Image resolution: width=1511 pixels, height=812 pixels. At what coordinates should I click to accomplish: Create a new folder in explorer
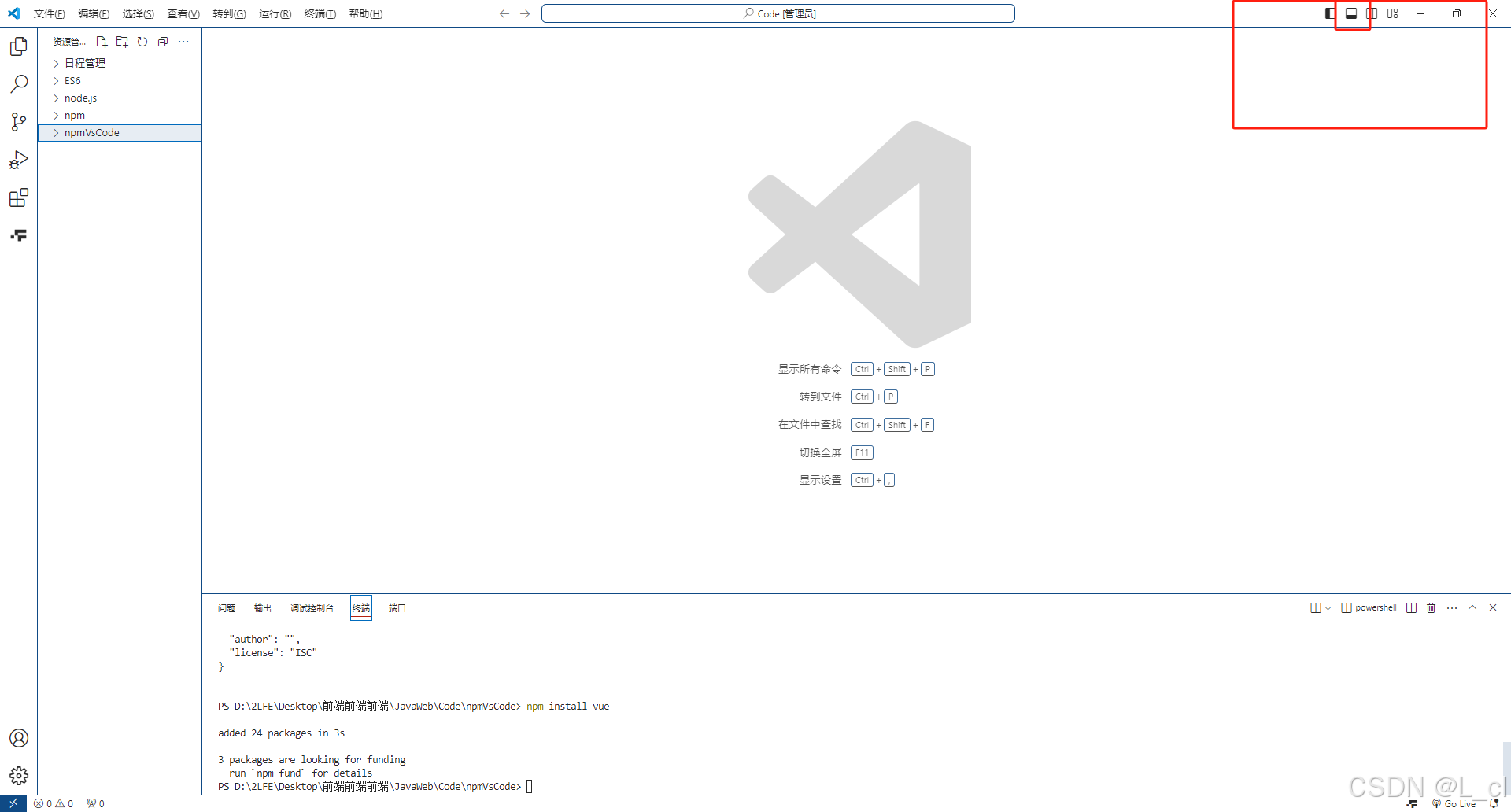pyautogui.click(x=122, y=42)
